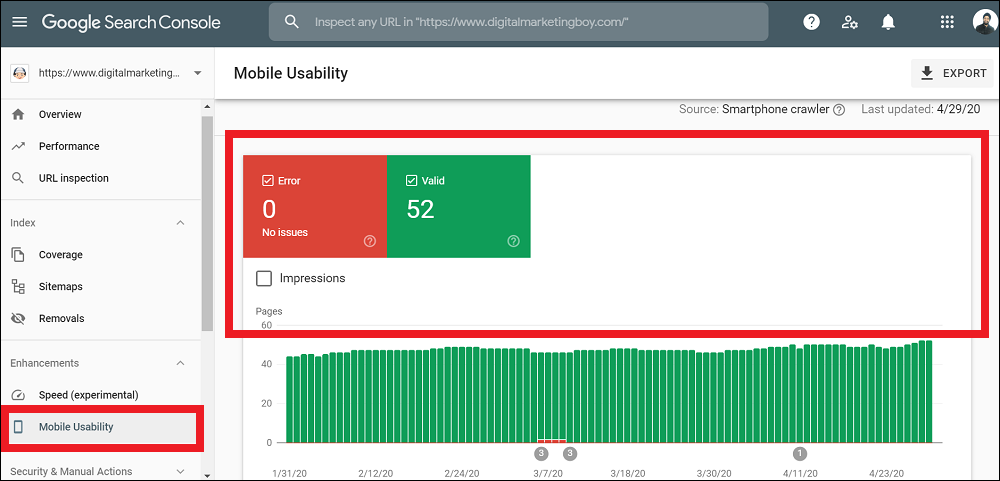Click help icon in Error card

370,241
